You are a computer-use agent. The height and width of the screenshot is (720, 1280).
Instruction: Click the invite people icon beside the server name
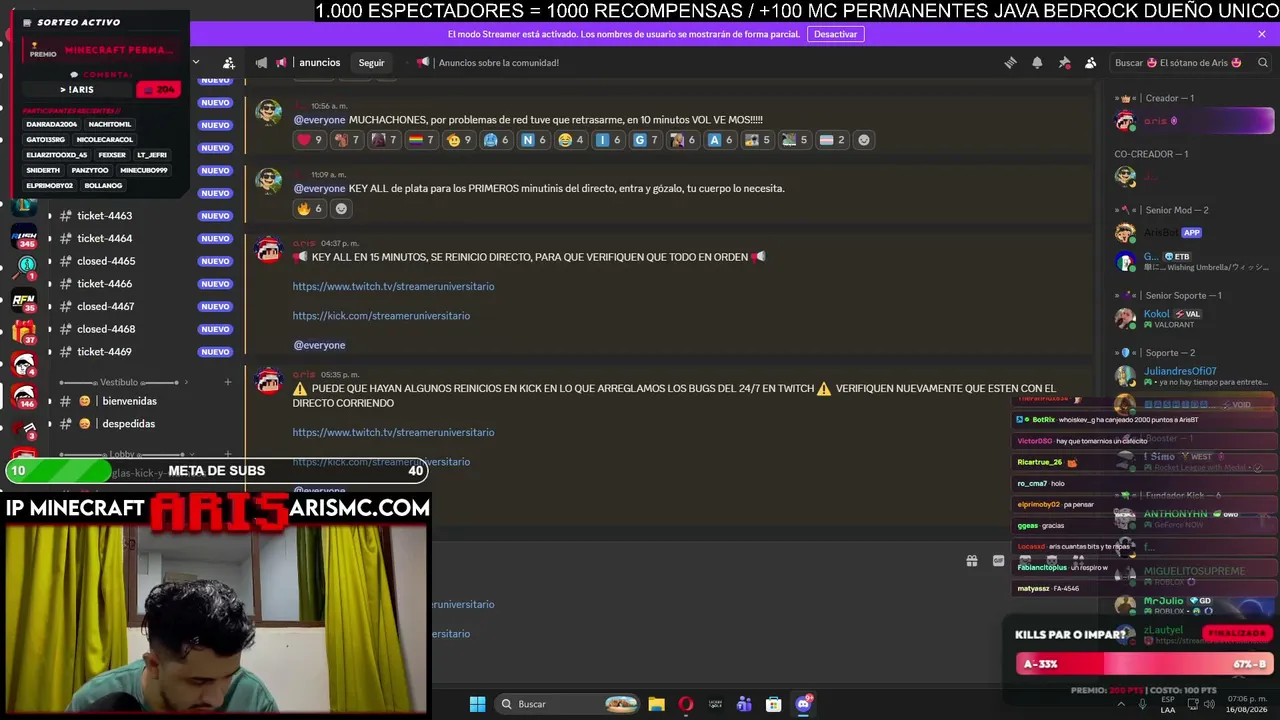[x=229, y=63]
